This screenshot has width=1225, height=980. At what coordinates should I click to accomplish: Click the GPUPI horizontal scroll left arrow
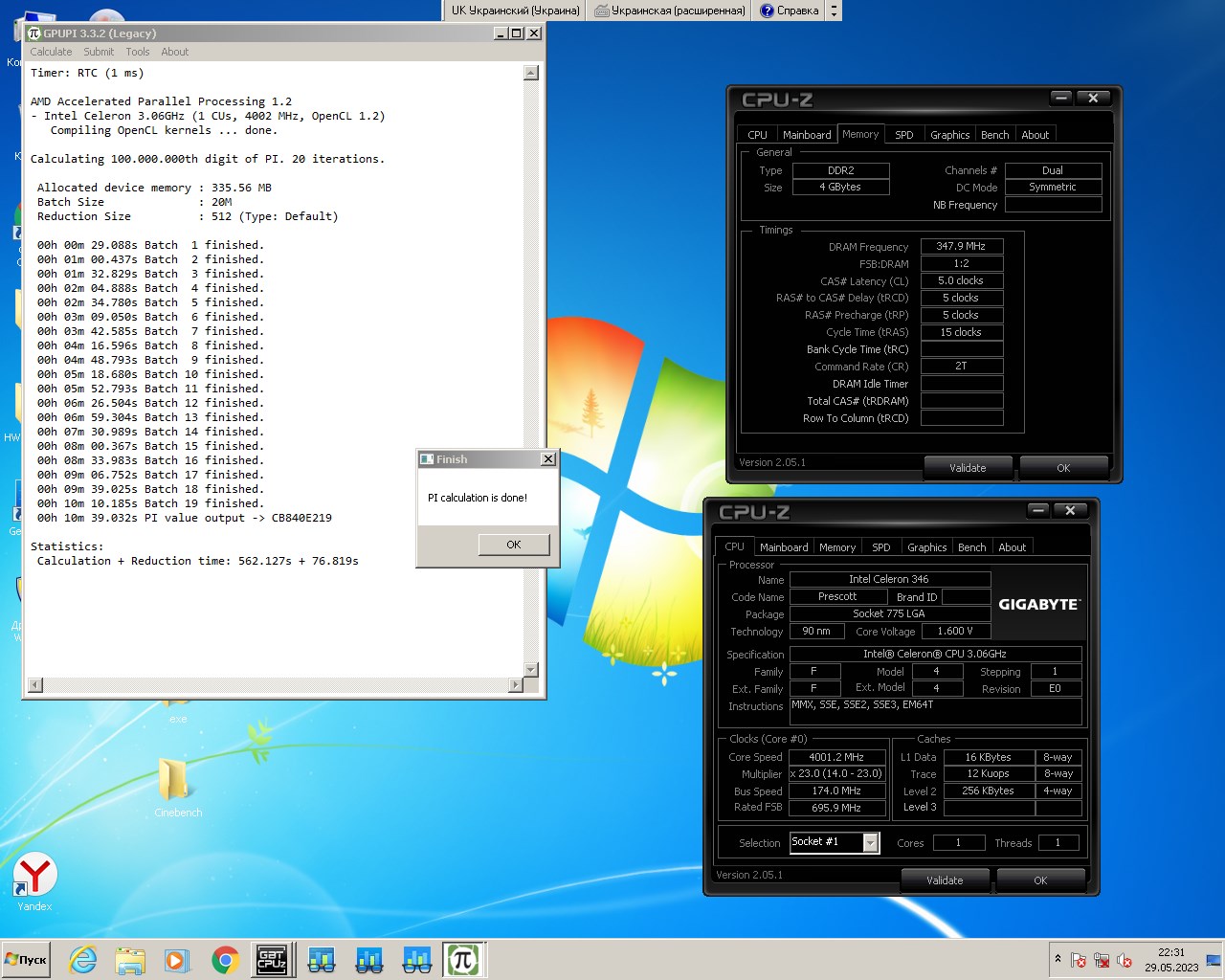(x=35, y=684)
